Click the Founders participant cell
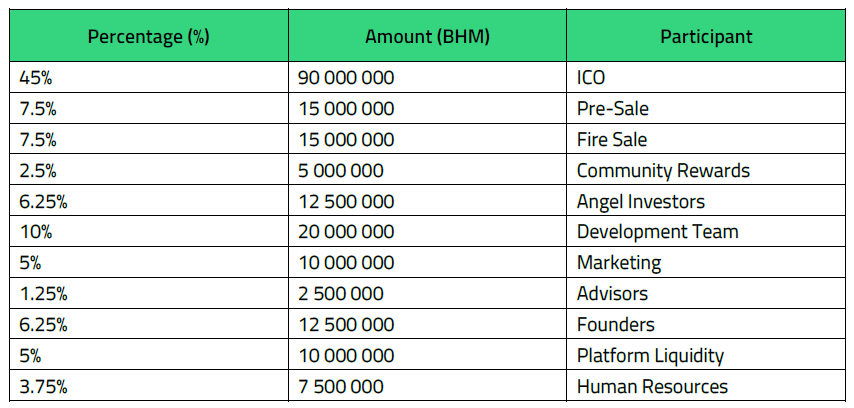The width and height of the screenshot is (854, 408). 615,325
